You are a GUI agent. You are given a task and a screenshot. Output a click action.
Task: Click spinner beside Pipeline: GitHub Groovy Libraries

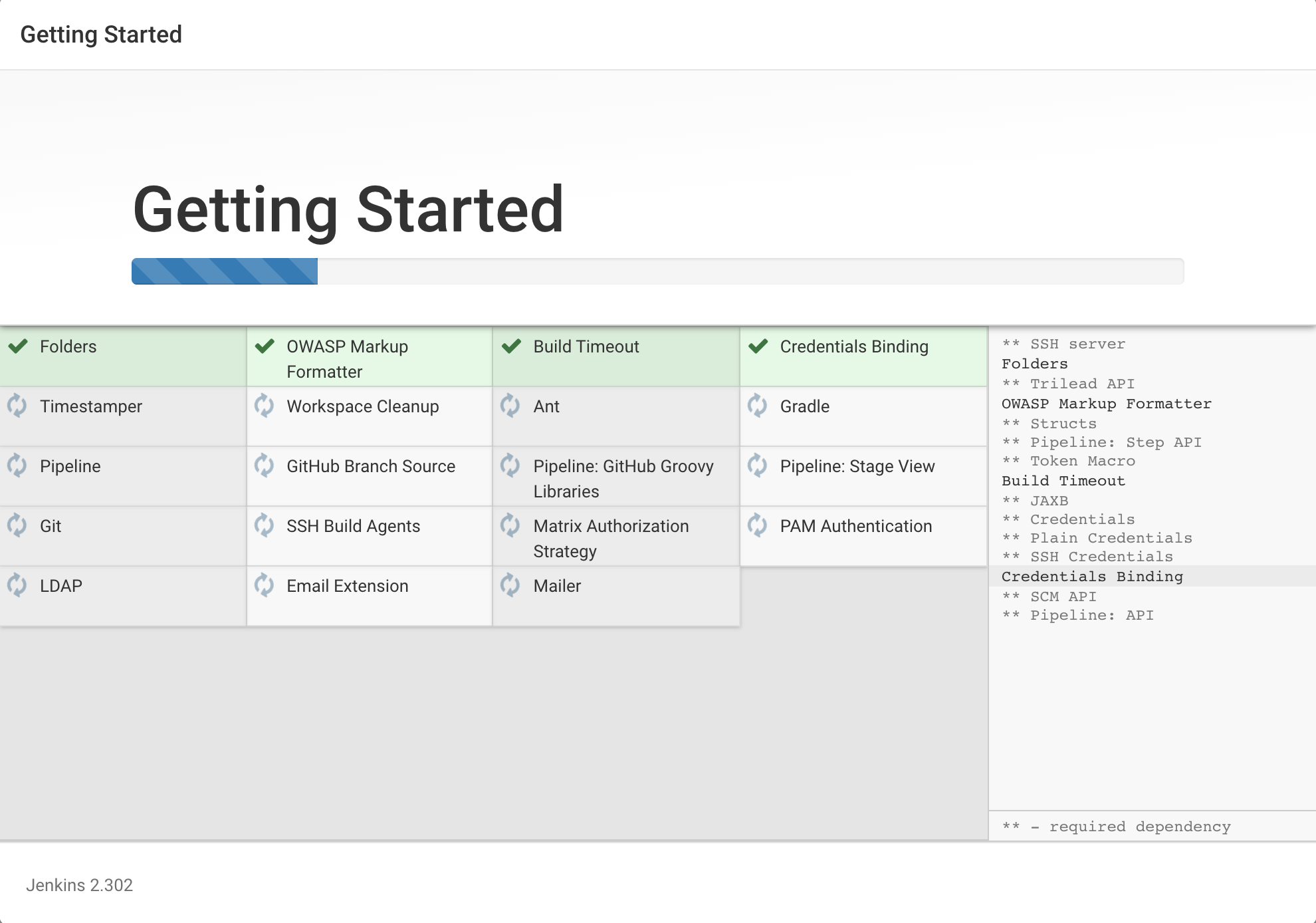click(510, 465)
